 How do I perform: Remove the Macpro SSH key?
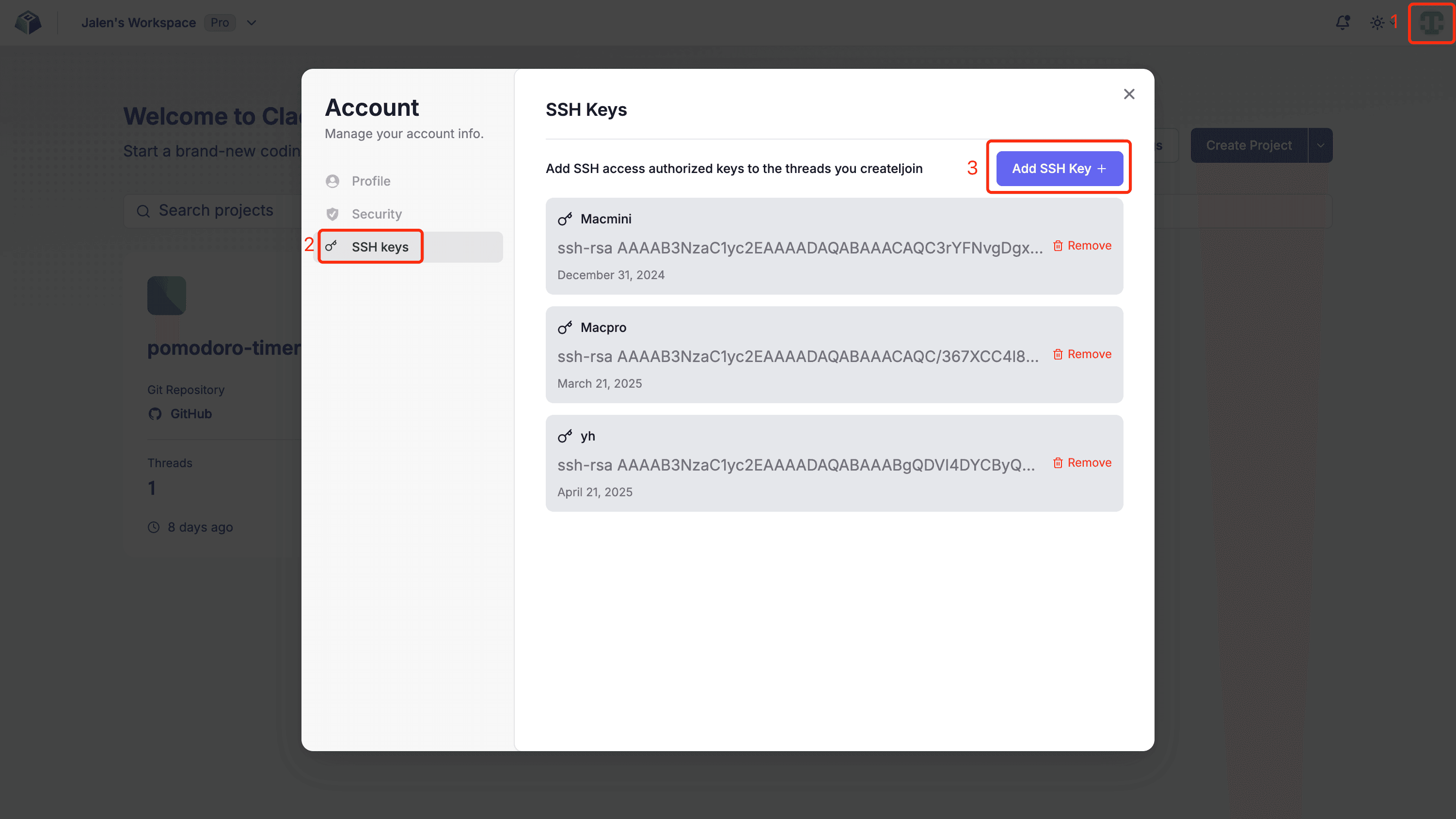coord(1082,354)
